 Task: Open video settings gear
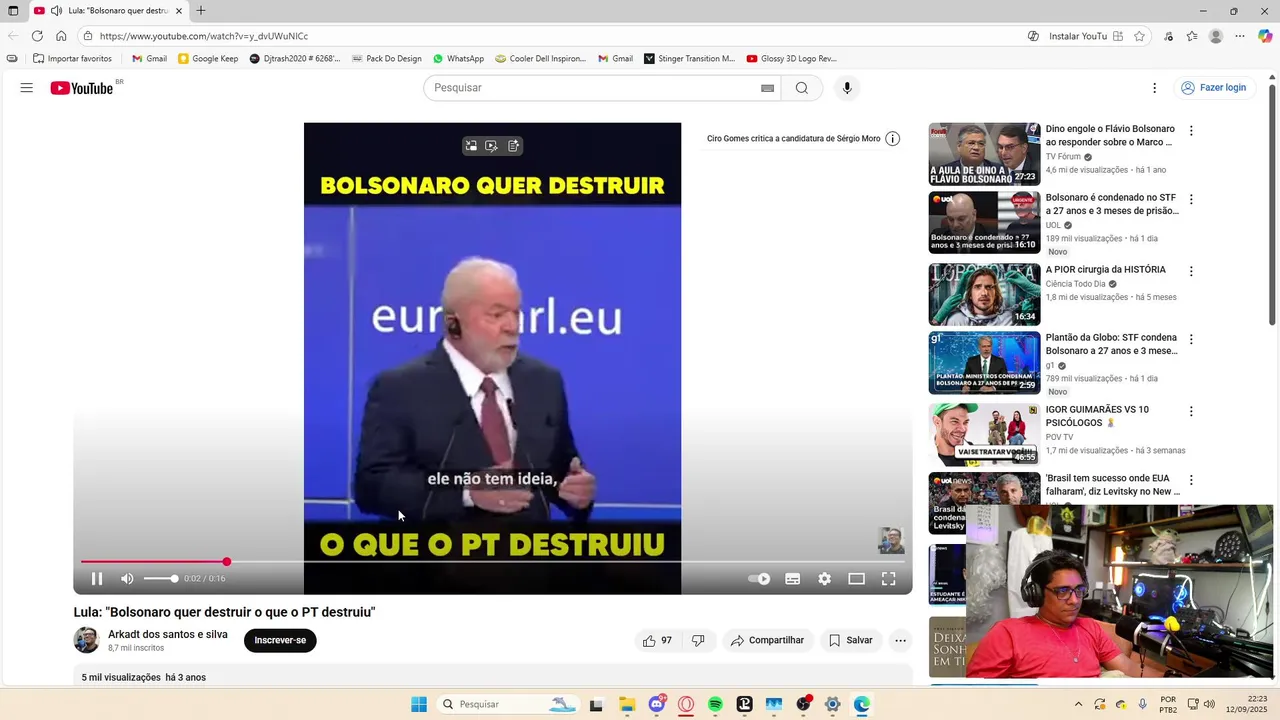pyautogui.click(x=824, y=579)
